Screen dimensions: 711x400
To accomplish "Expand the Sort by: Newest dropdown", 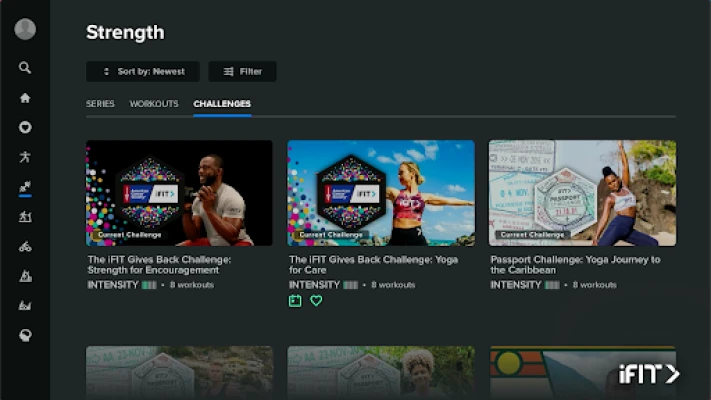I will [x=143, y=72].
